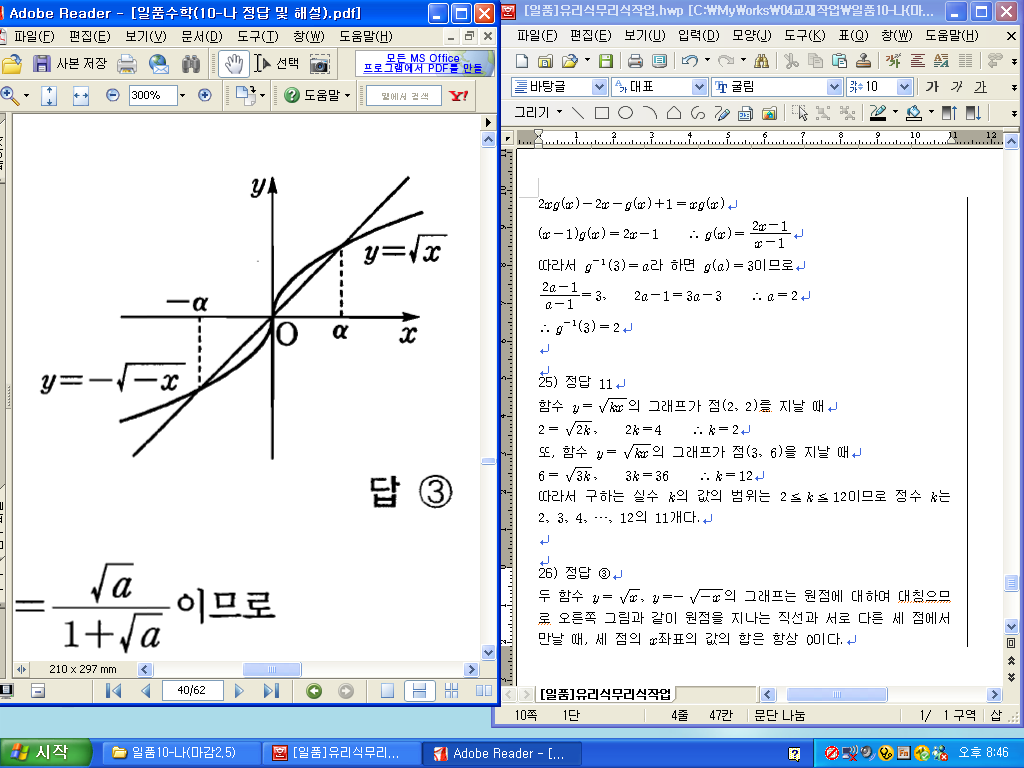Click the zoom out minus button

tap(112, 95)
